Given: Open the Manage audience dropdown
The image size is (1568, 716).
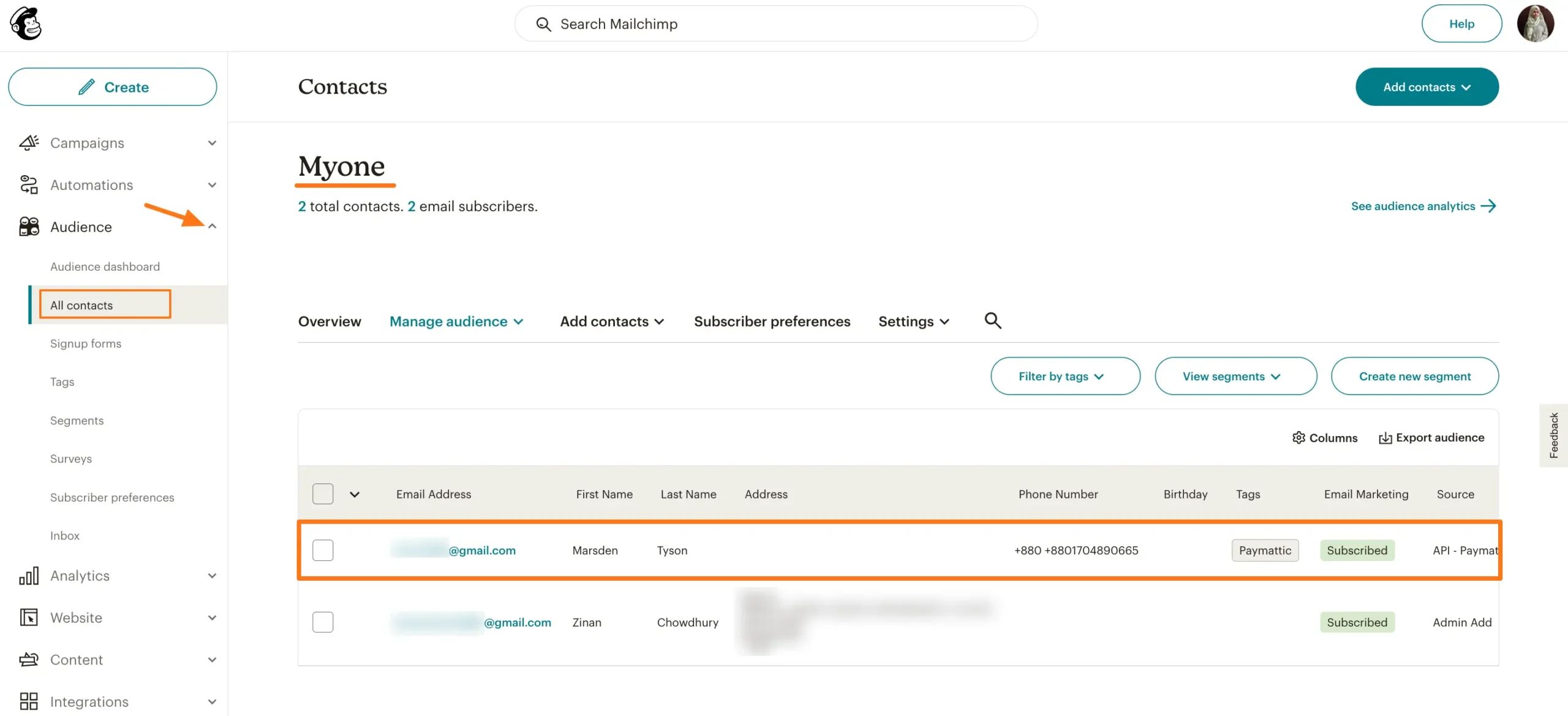Looking at the screenshot, I should pos(456,321).
